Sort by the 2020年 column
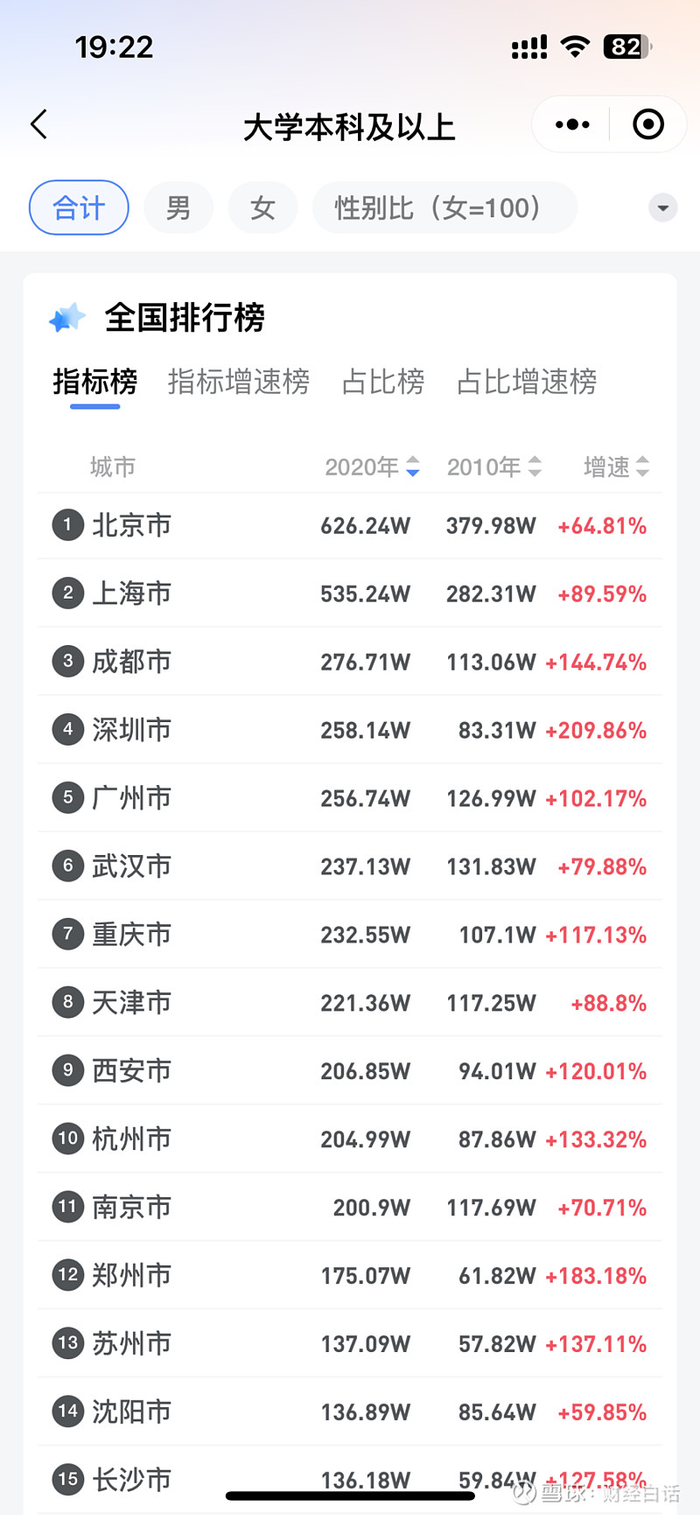Screen dimensions: 700x1515 tap(372, 467)
